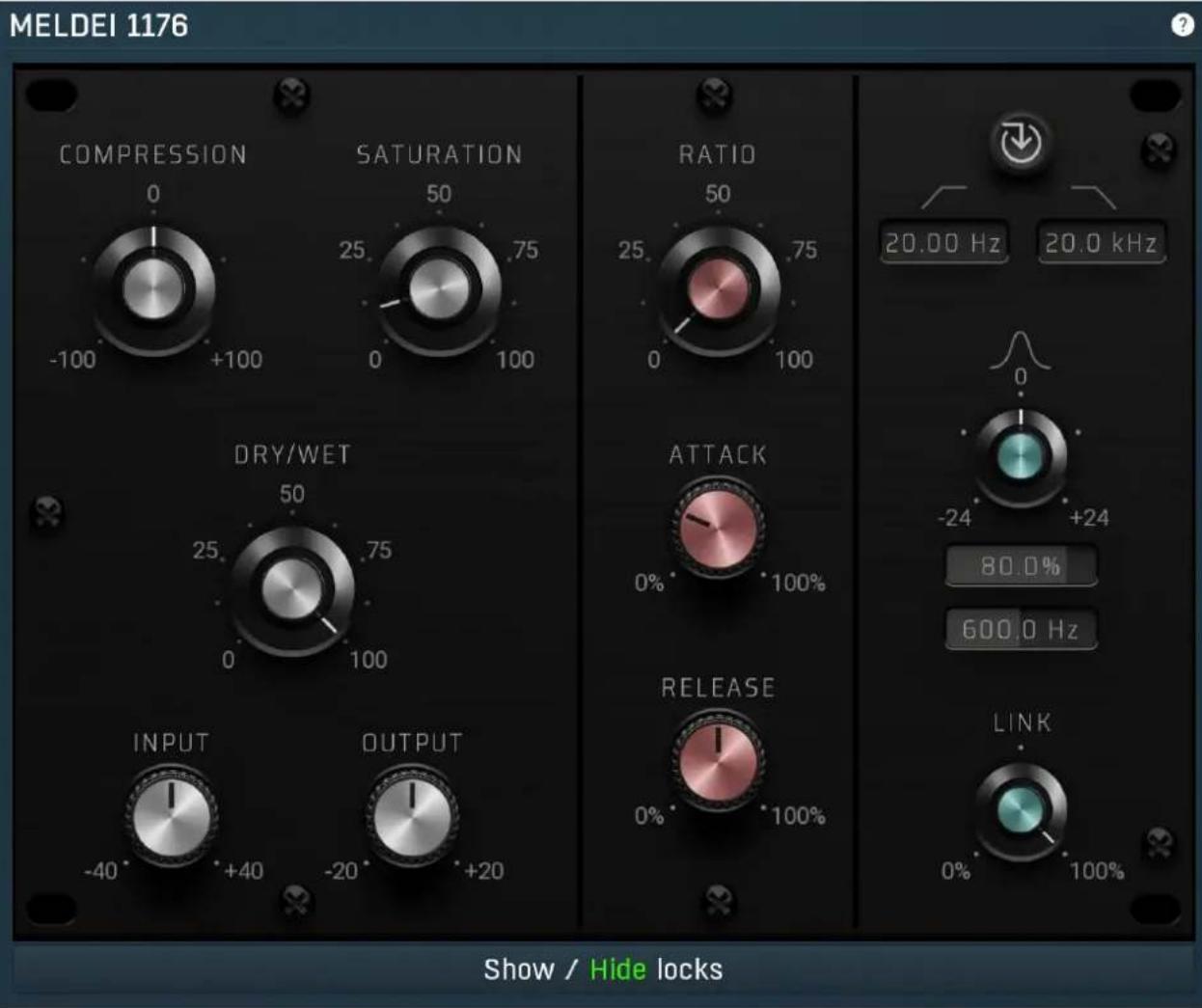
Task: Click the COMPRESSION label
Action: (x=153, y=154)
